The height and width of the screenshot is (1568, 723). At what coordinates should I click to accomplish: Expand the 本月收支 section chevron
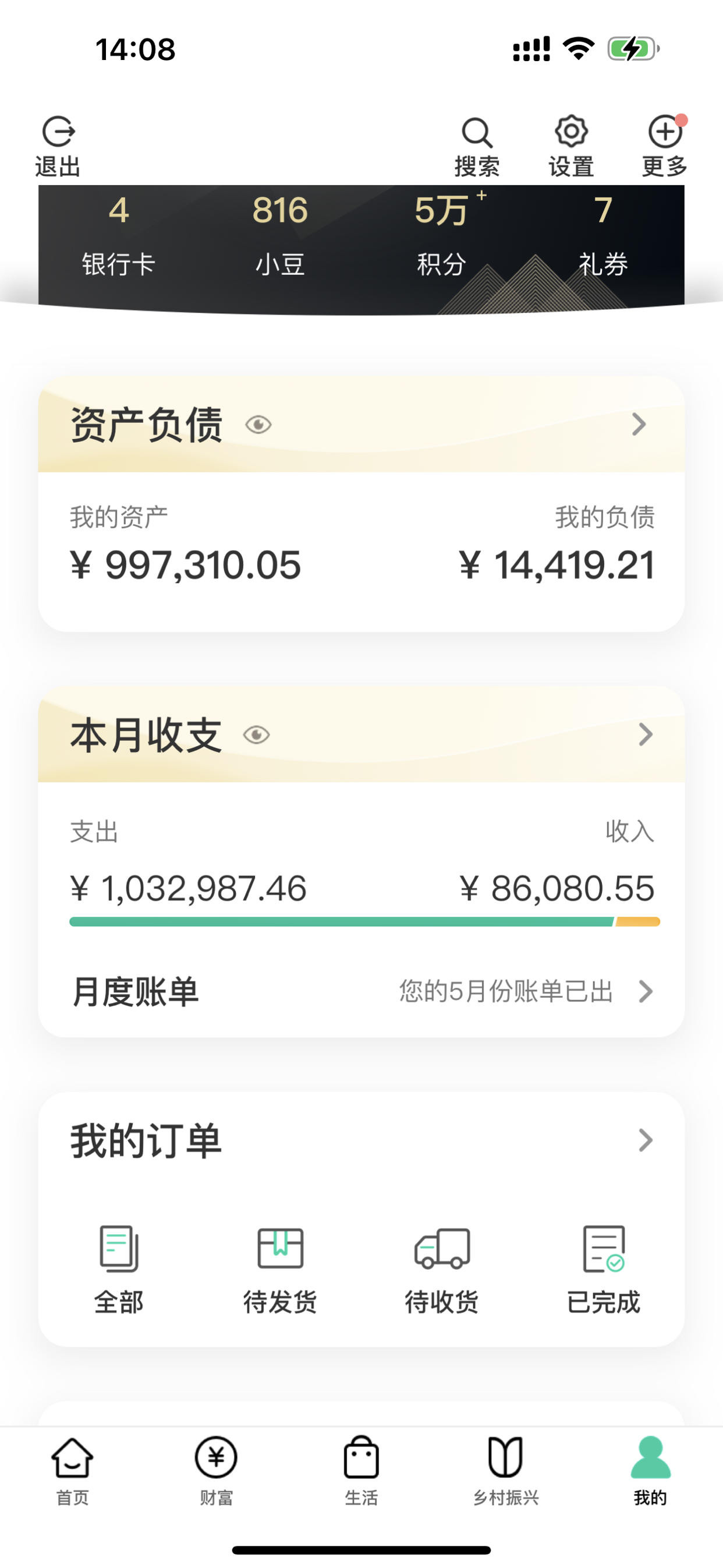[645, 734]
